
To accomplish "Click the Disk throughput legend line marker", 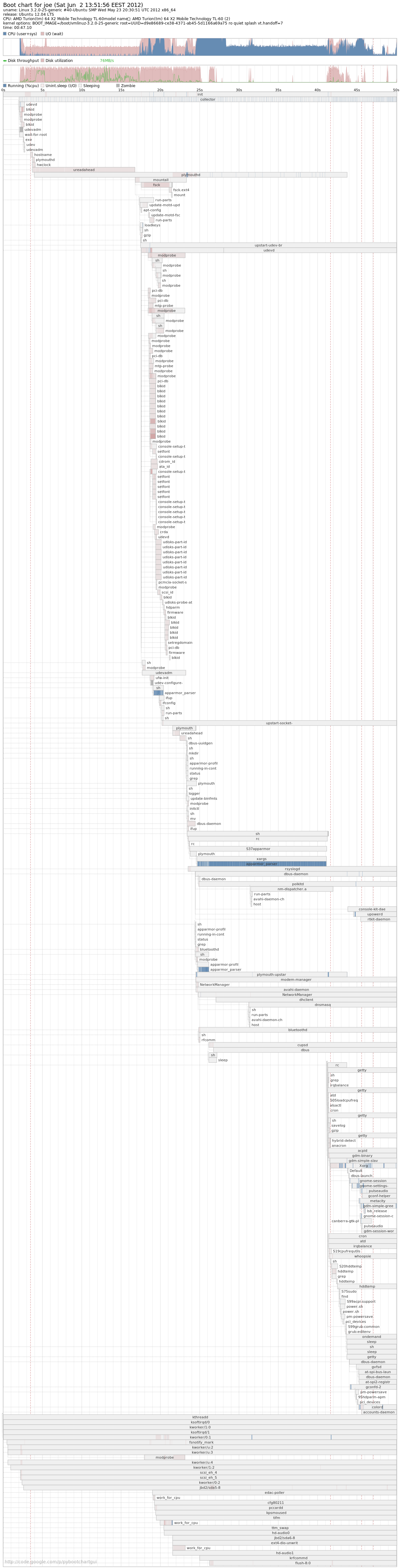I will (5, 61).
